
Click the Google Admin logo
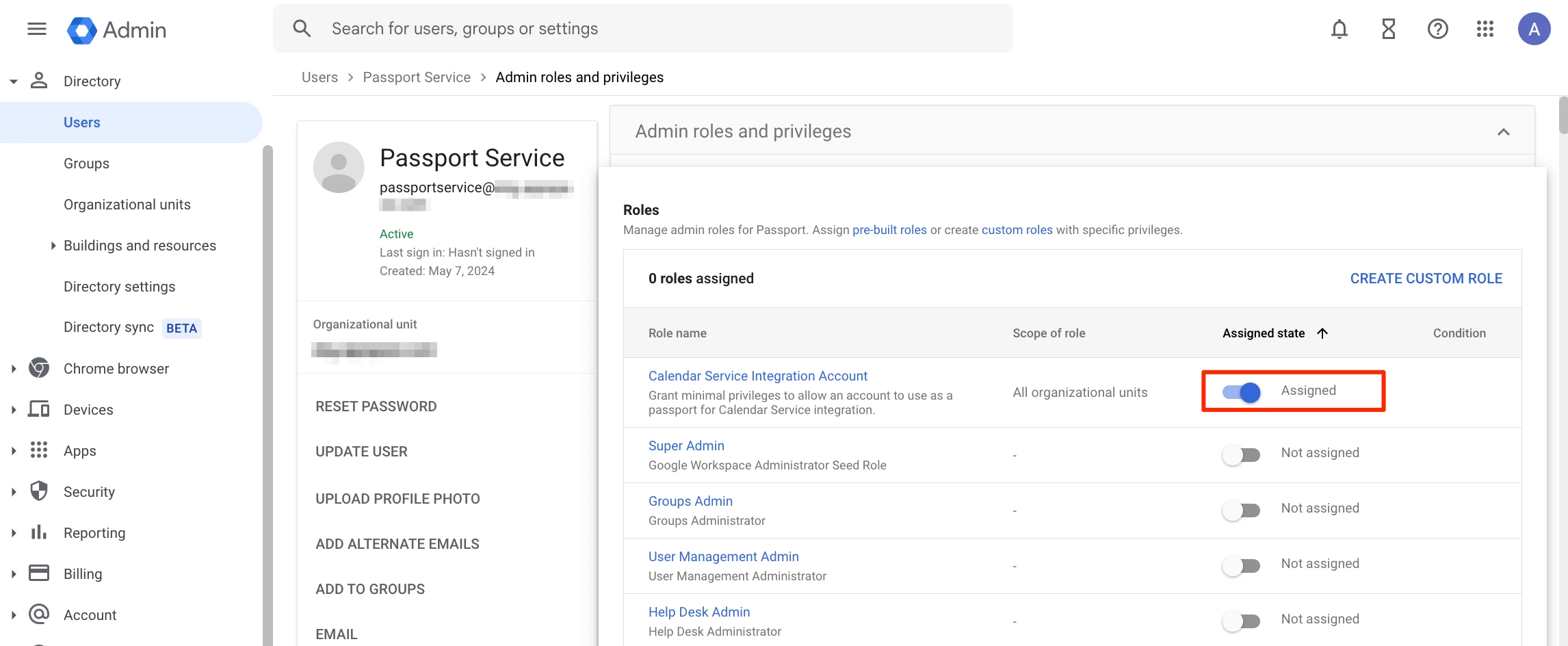[x=117, y=30]
